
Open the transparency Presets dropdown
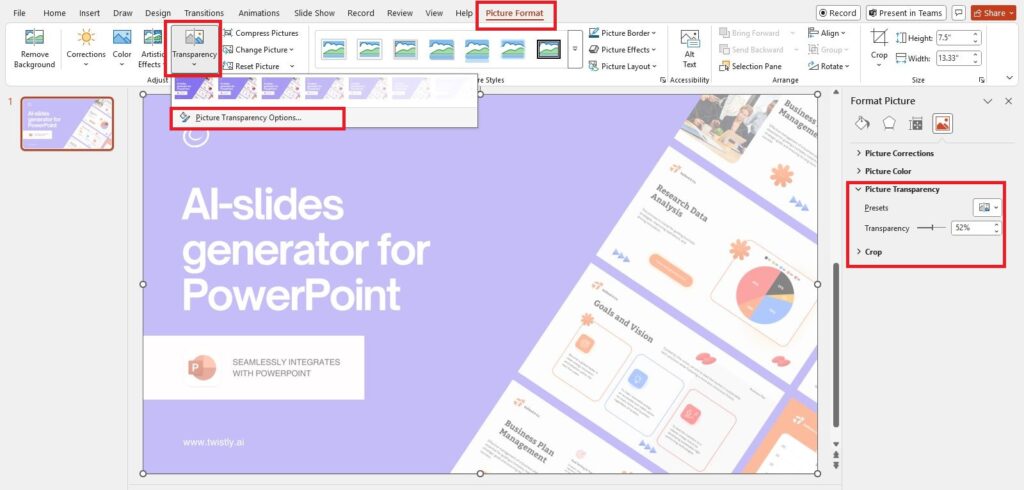pyautogui.click(x=987, y=208)
